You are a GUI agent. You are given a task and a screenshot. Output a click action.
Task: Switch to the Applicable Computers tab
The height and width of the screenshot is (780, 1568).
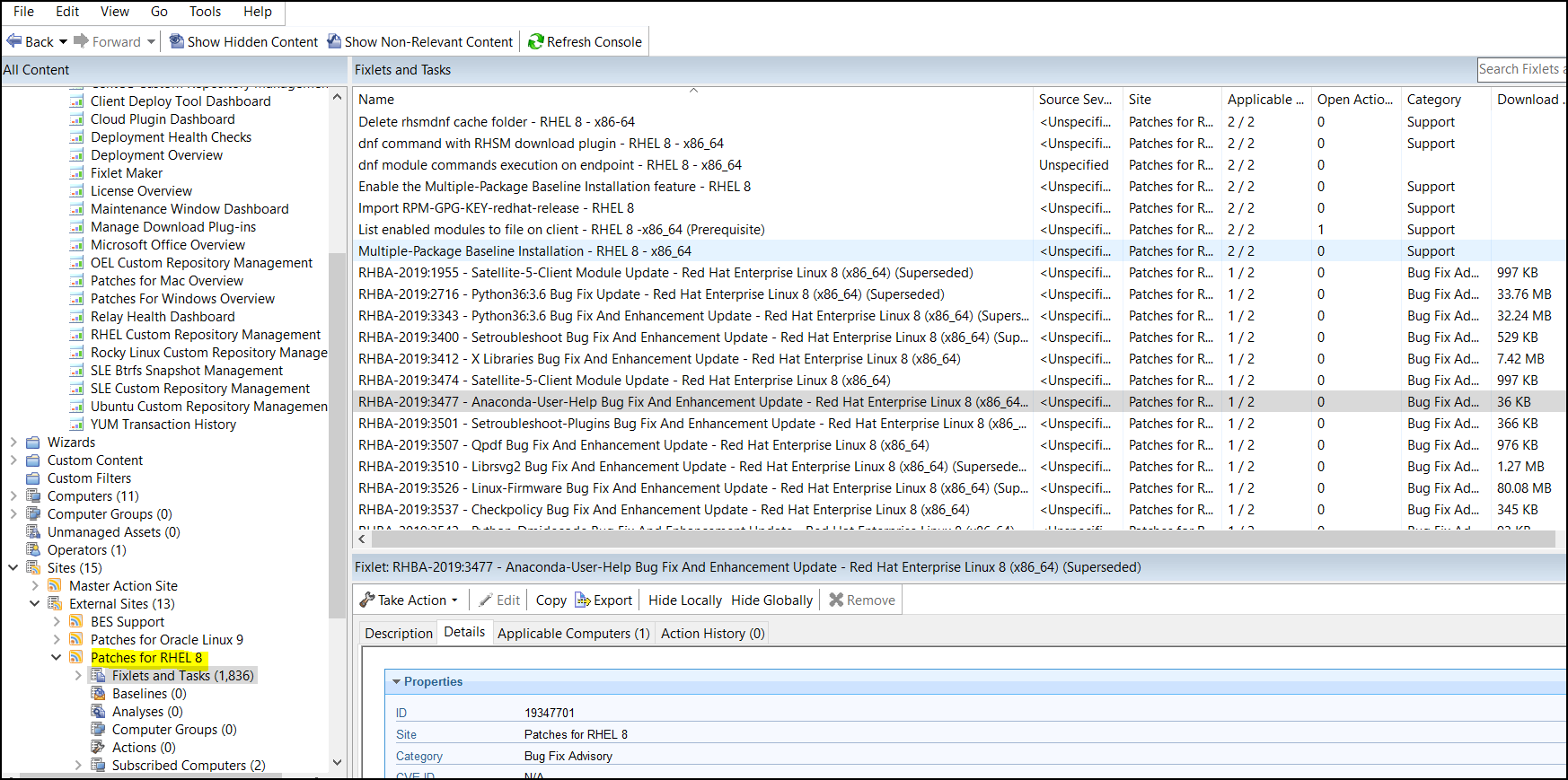pyautogui.click(x=573, y=634)
